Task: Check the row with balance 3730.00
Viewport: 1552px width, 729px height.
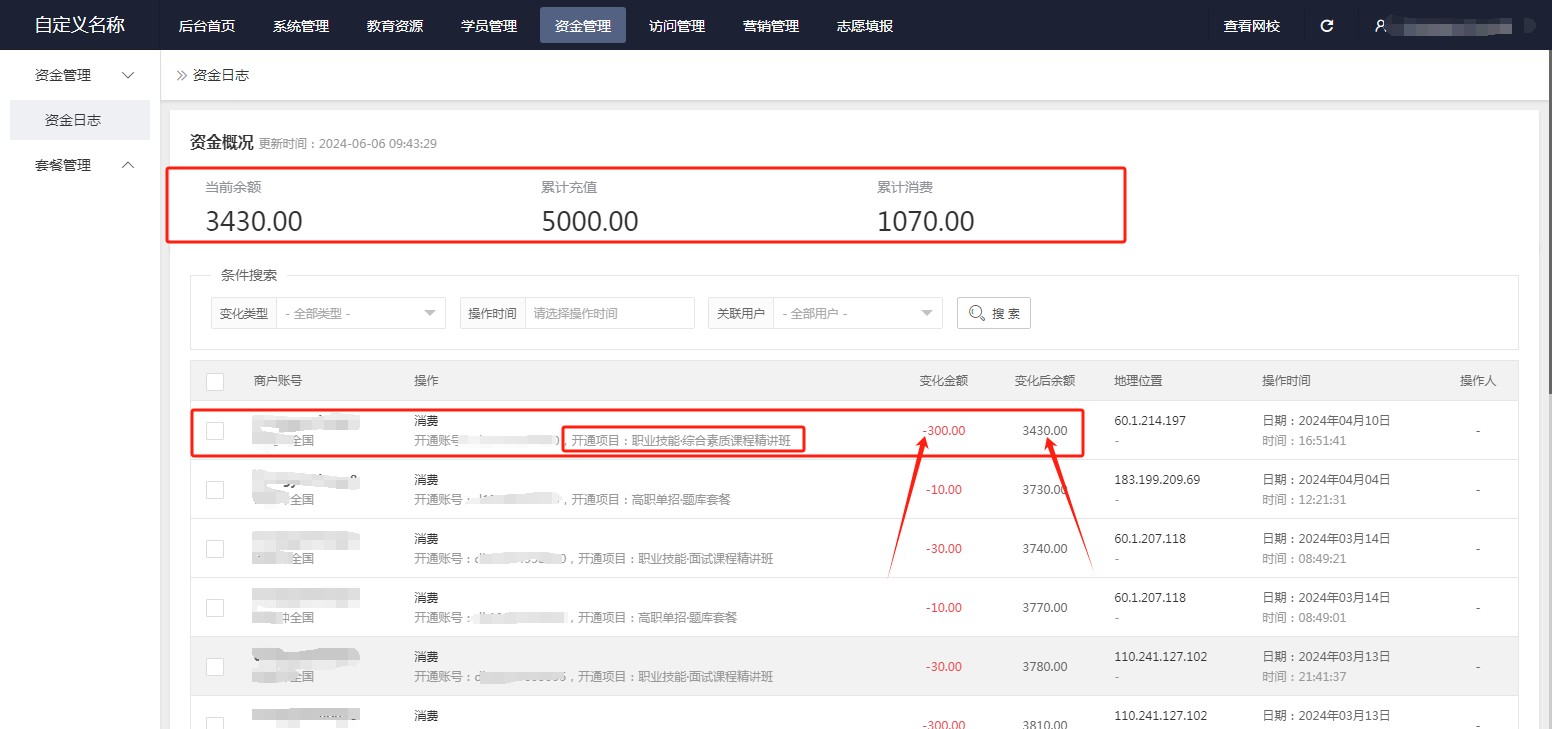Action: [215, 490]
